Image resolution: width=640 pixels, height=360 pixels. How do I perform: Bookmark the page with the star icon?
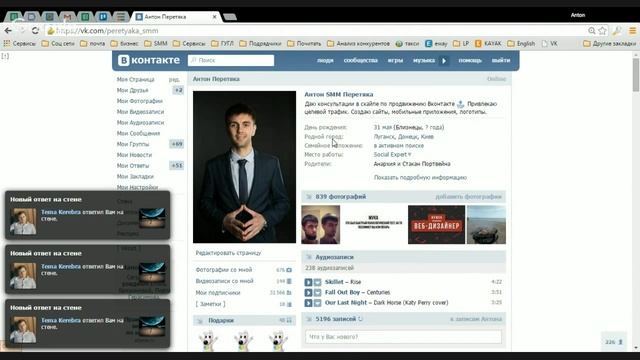tap(602, 31)
